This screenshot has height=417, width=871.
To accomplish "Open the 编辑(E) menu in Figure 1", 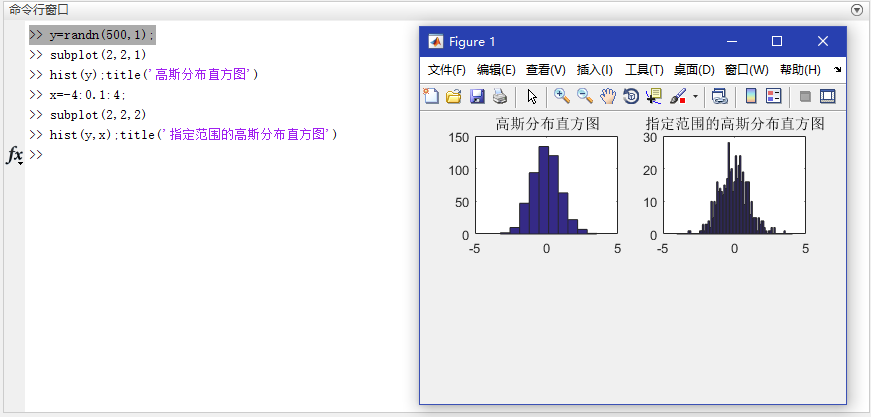I will click(496, 70).
